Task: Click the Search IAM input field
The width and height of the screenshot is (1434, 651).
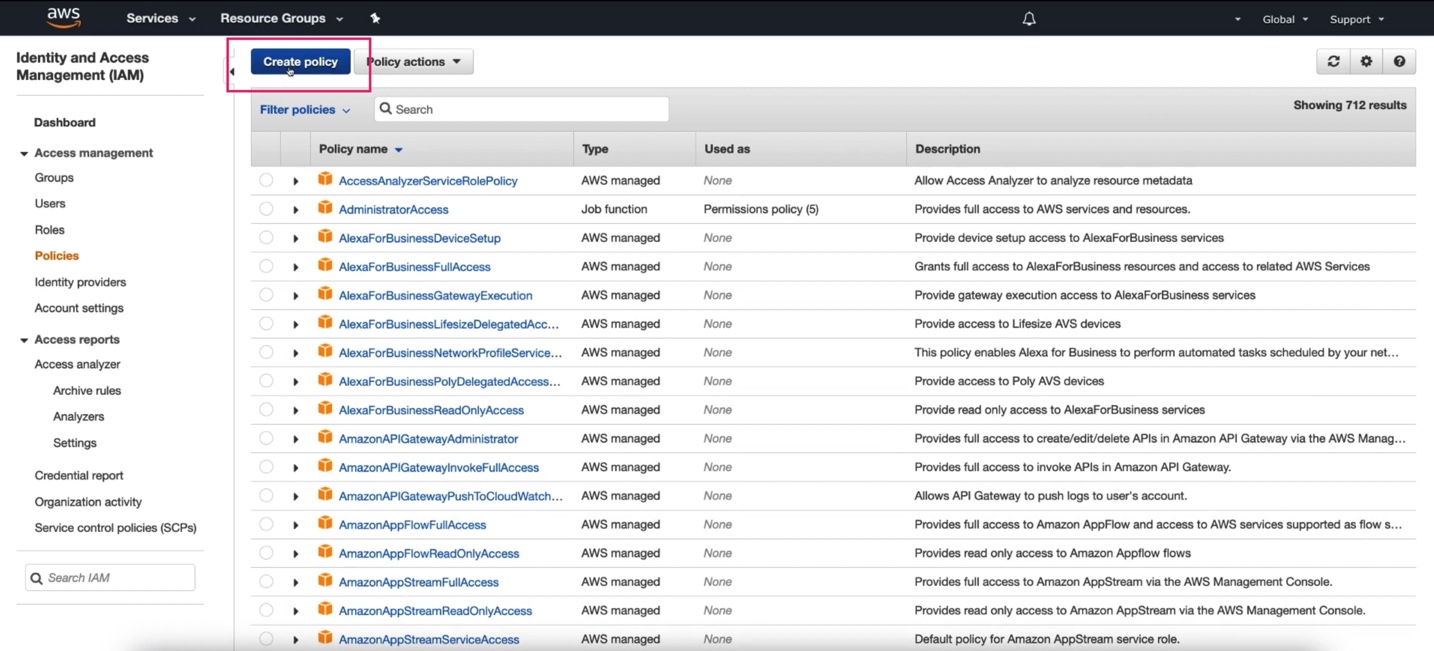Action: pos(110,578)
